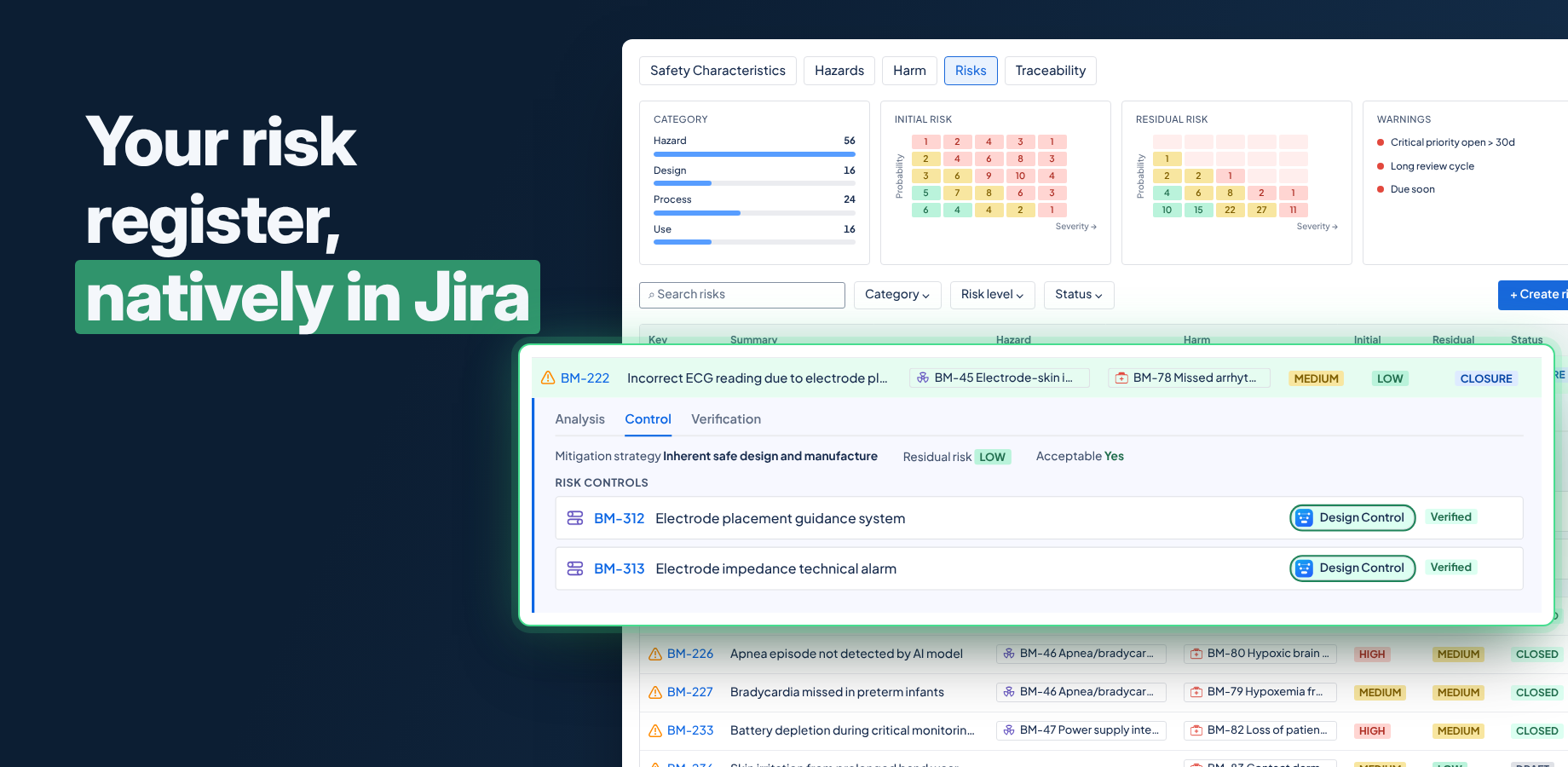Screen dimensions: 1568x767
Task: Click the Design Control icon in BM-313 row
Action: point(1304,568)
